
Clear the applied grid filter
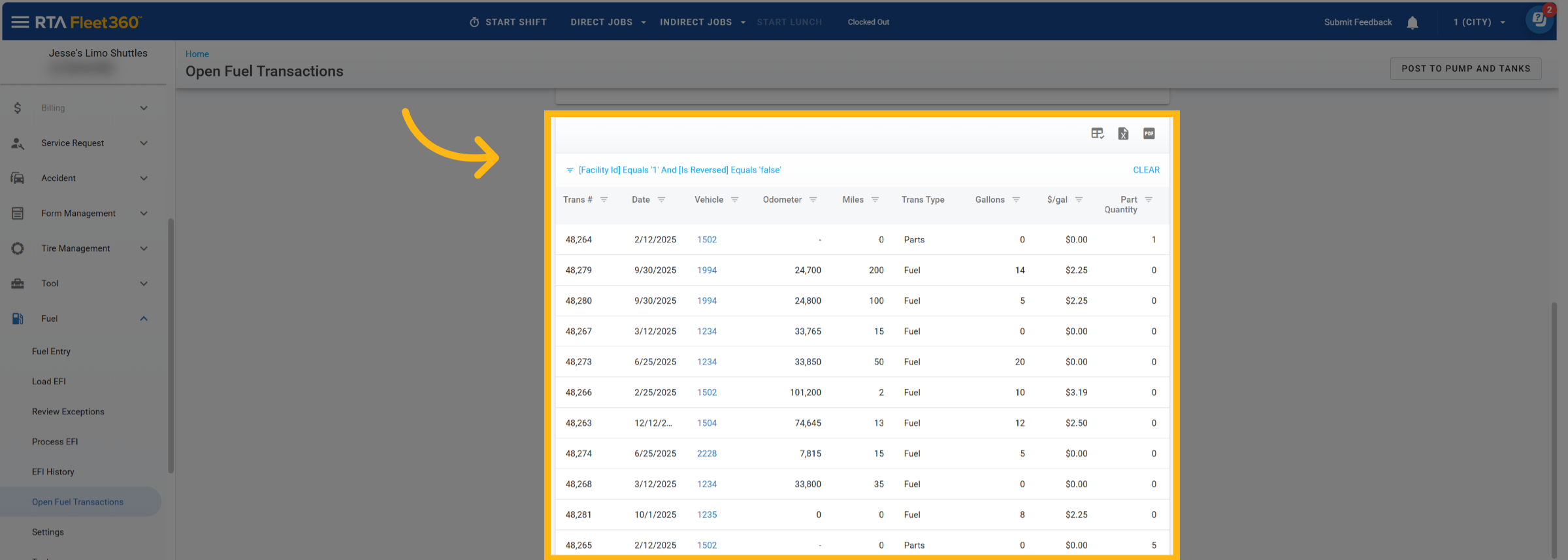(x=1146, y=170)
